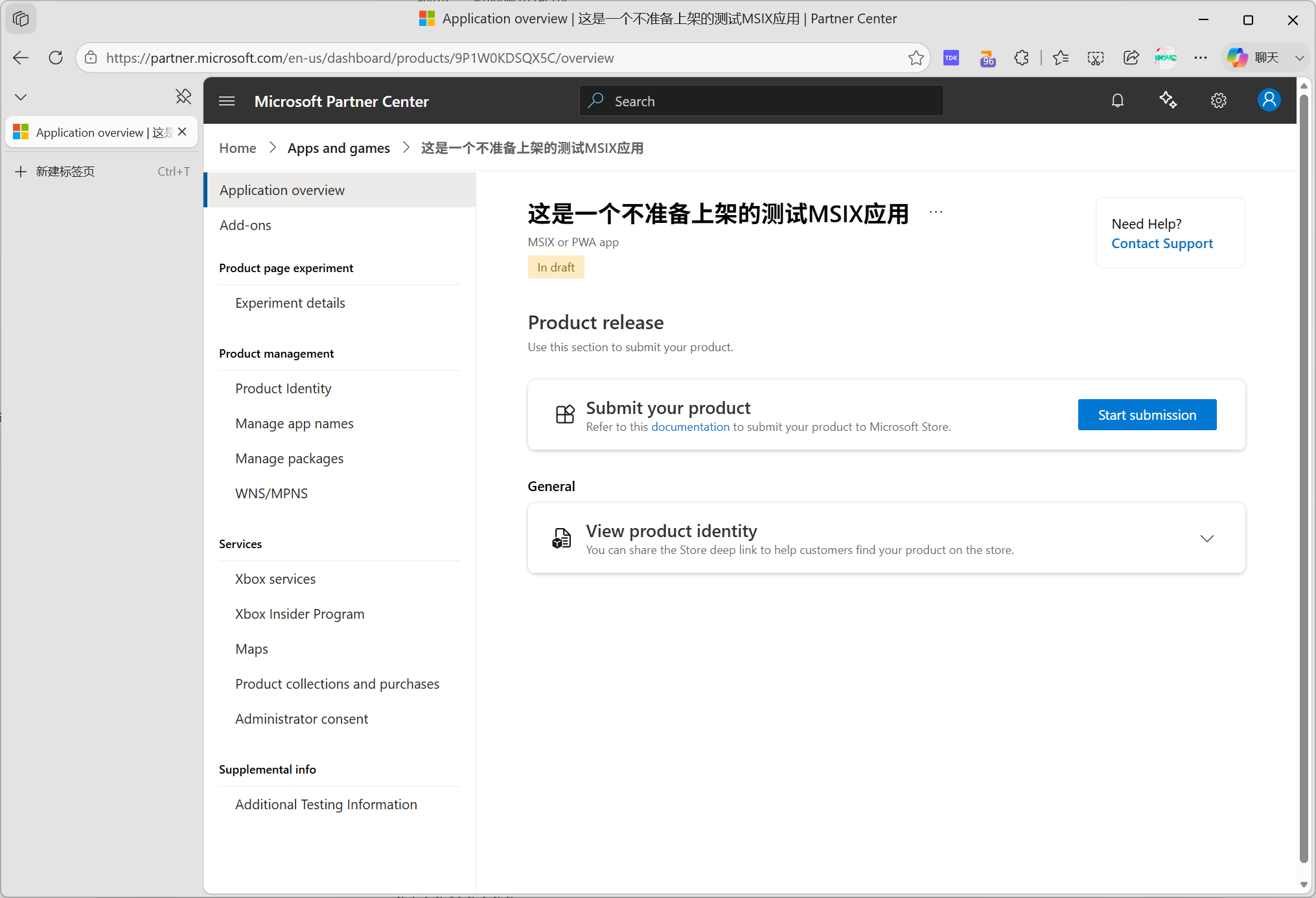
Task: Open Product collections and purchases
Action: pyautogui.click(x=337, y=684)
